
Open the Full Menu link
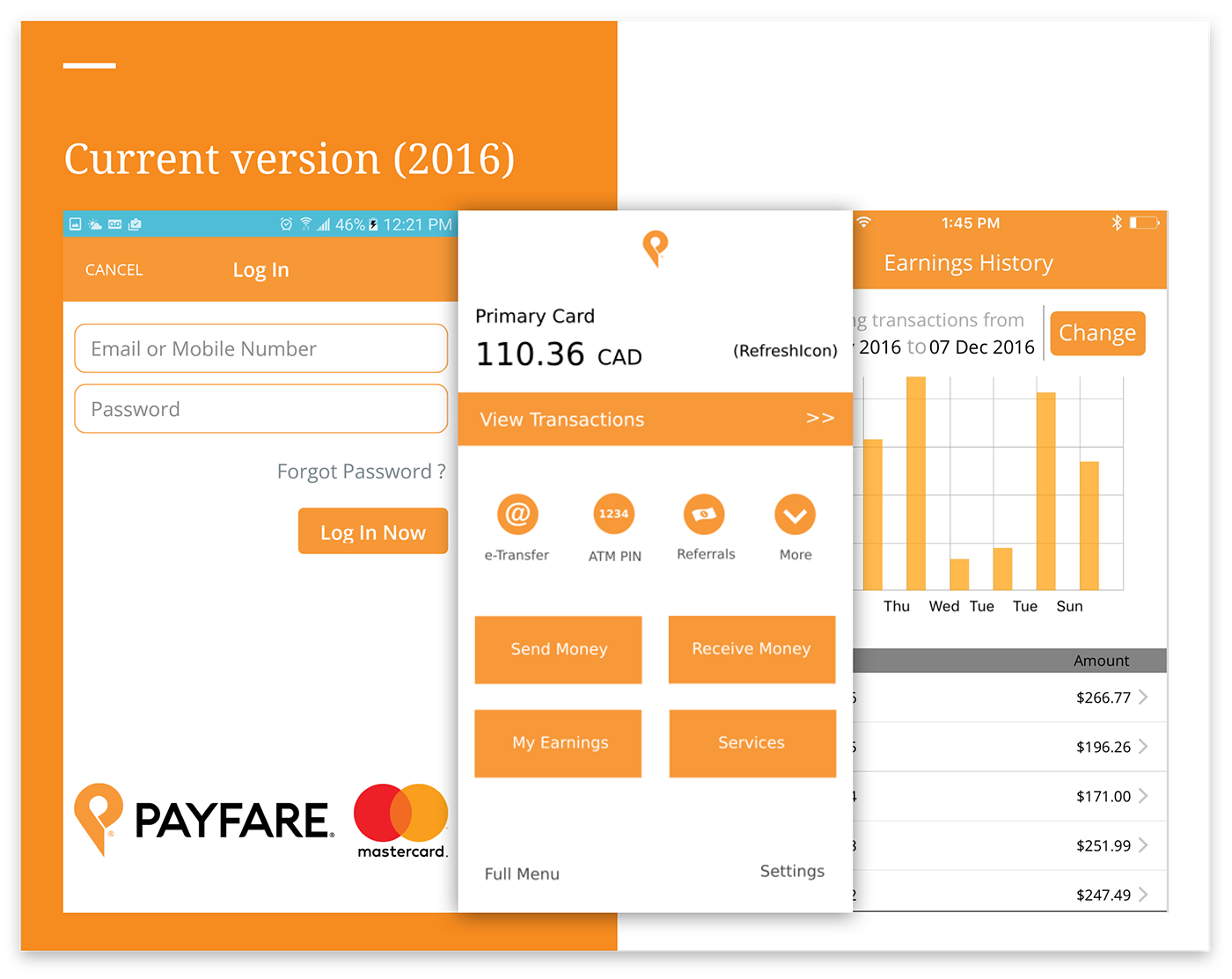click(x=522, y=873)
